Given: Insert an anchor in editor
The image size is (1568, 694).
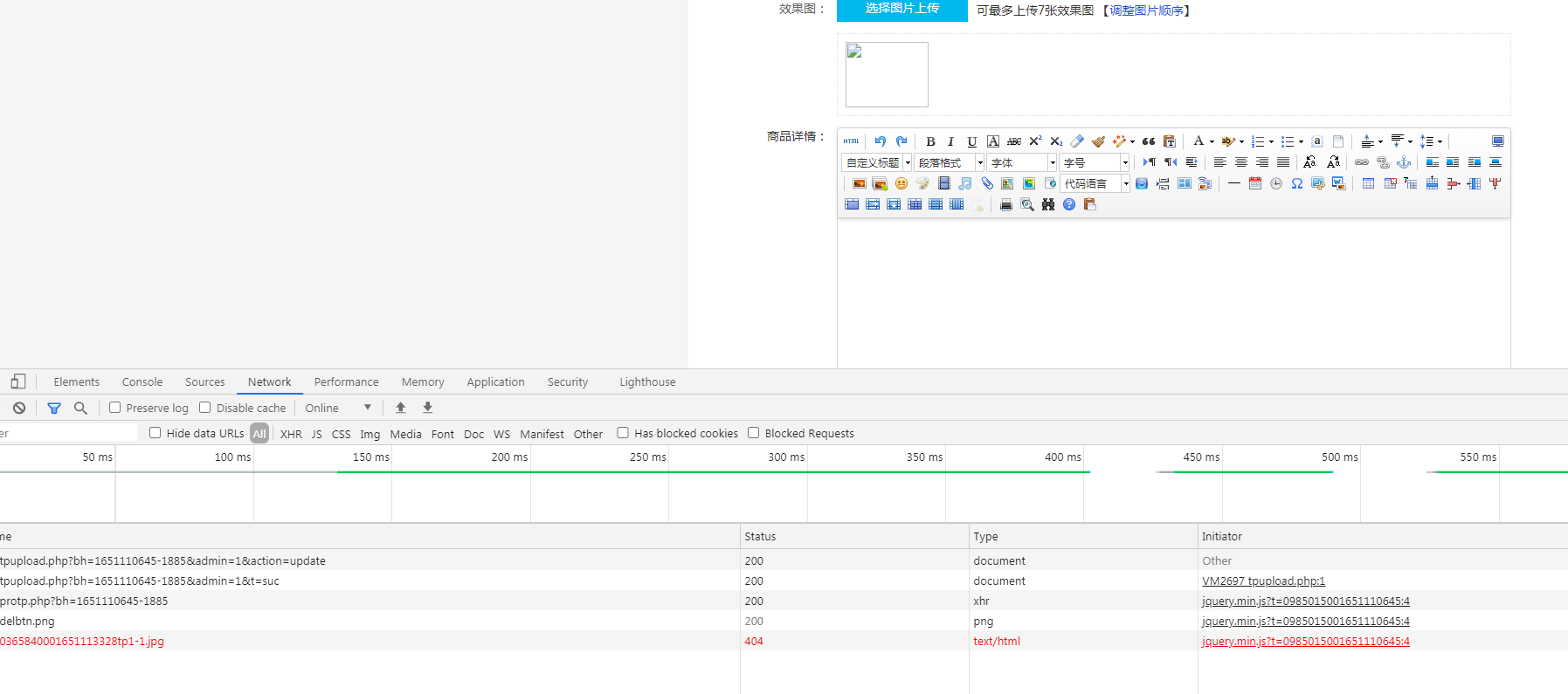Looking at the screenshot, I should tap(1404, 162).
